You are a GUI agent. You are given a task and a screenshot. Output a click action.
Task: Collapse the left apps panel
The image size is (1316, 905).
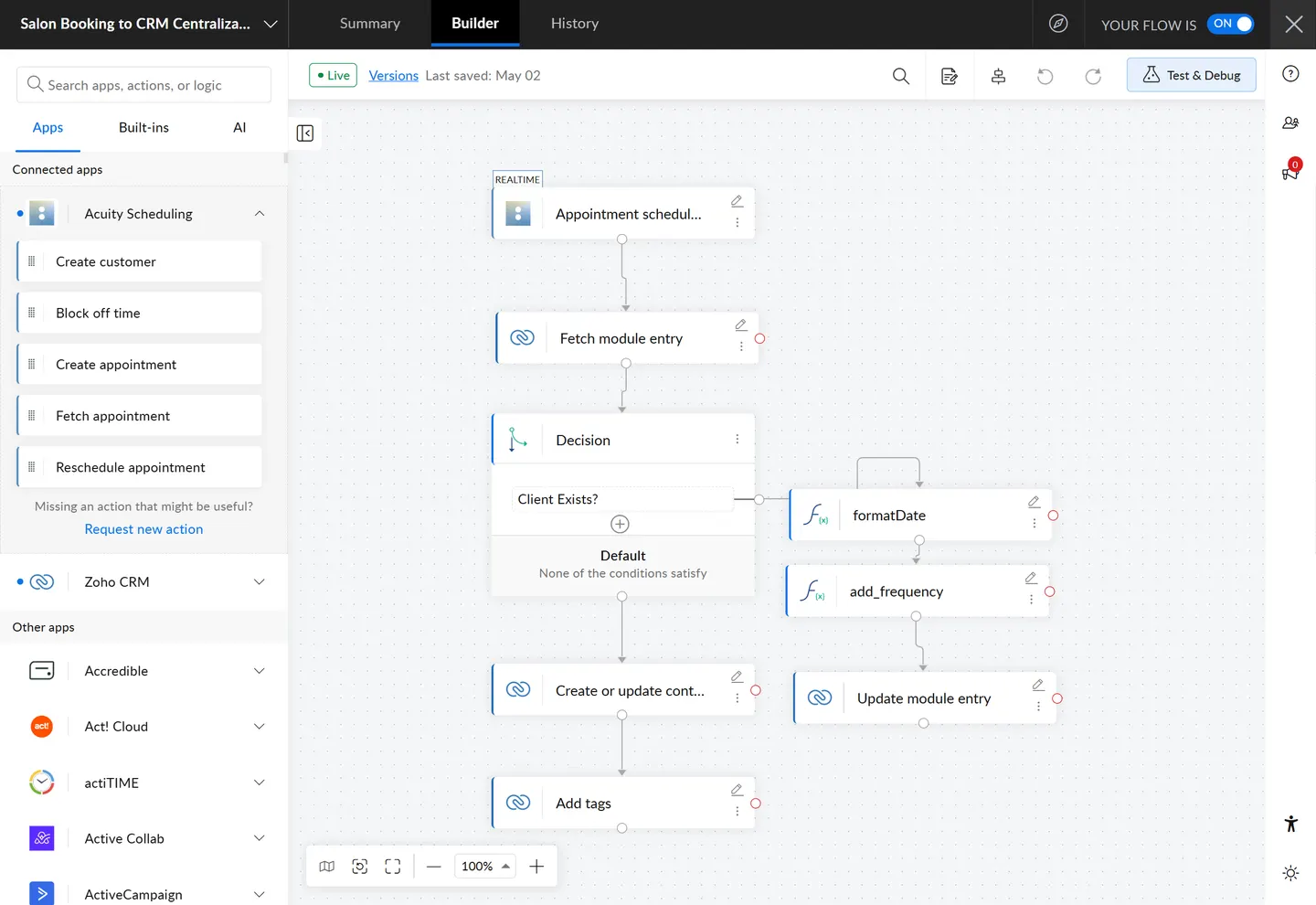[305, 133]
